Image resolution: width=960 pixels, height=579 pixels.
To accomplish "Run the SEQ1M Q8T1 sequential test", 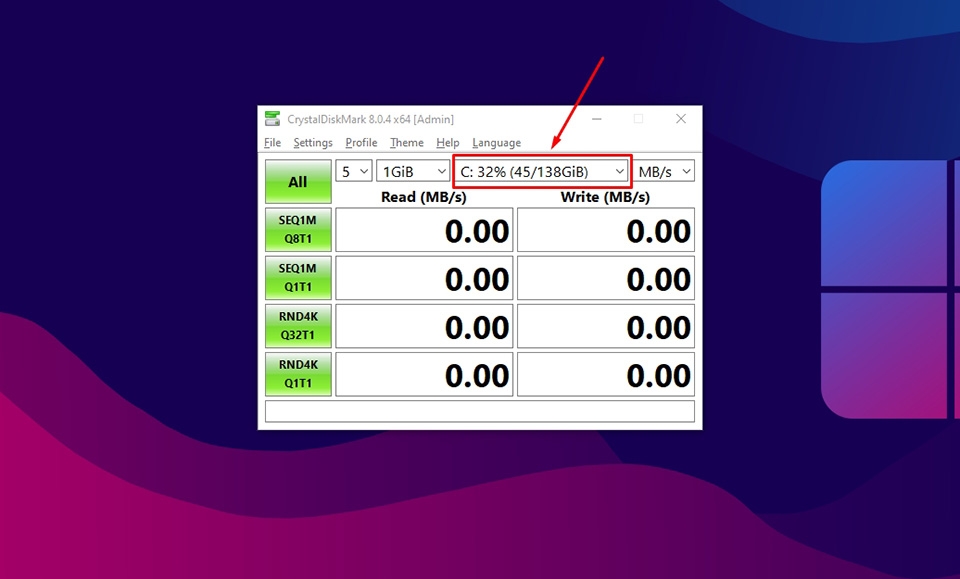I will pyautogui.click(x=297, y=229).
